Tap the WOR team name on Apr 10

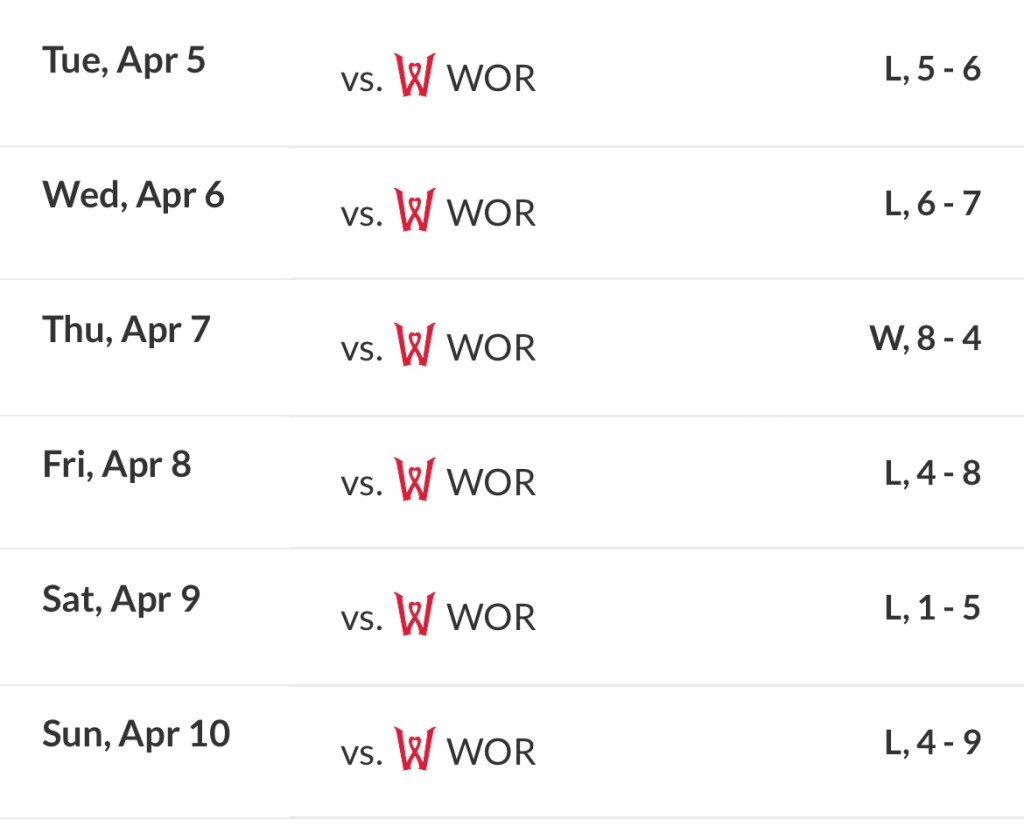click(x=491, y=751)
